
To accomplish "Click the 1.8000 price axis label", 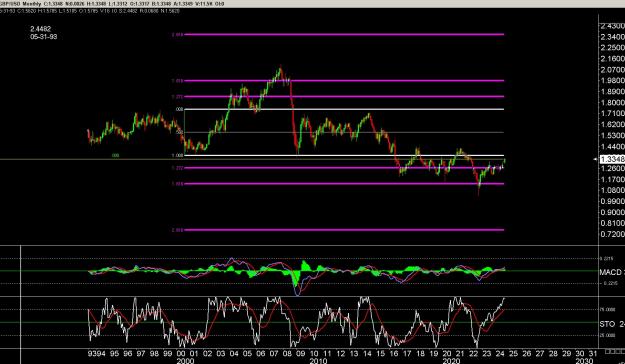I will click(x=613, y=102).
